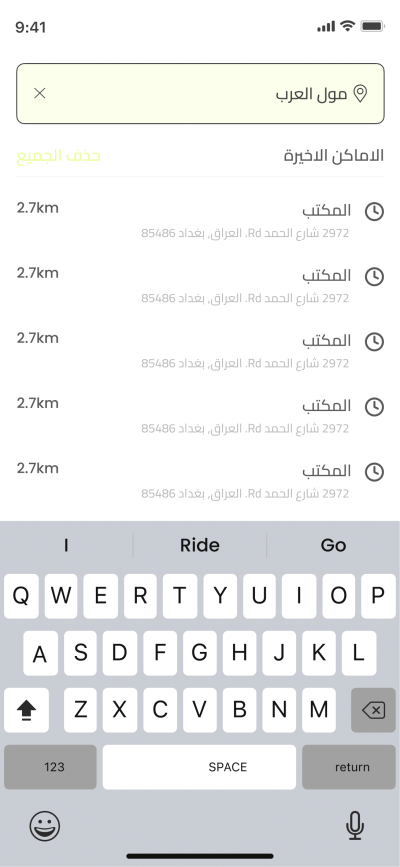This screenshot has height=867, width=400.
Task: Choose the 'Ride' keyboard suggestion
Action: [x=200, y=545]
